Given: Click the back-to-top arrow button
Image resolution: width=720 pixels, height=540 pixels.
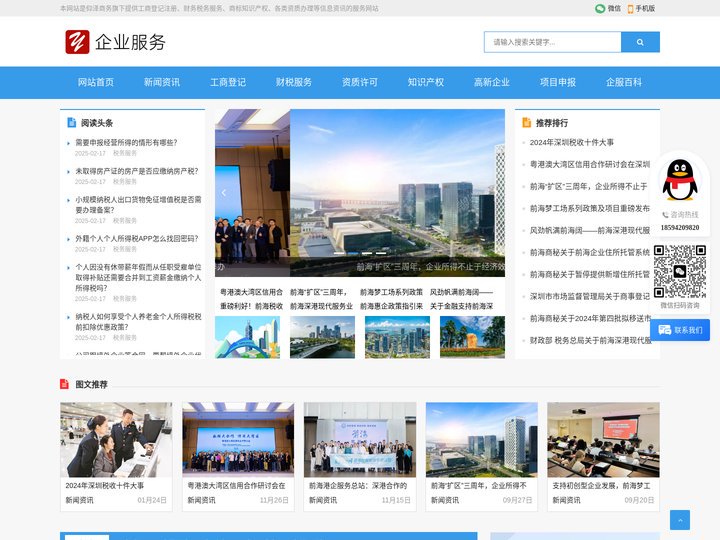Looking at the screenshot, I should [x=680, y=520].
